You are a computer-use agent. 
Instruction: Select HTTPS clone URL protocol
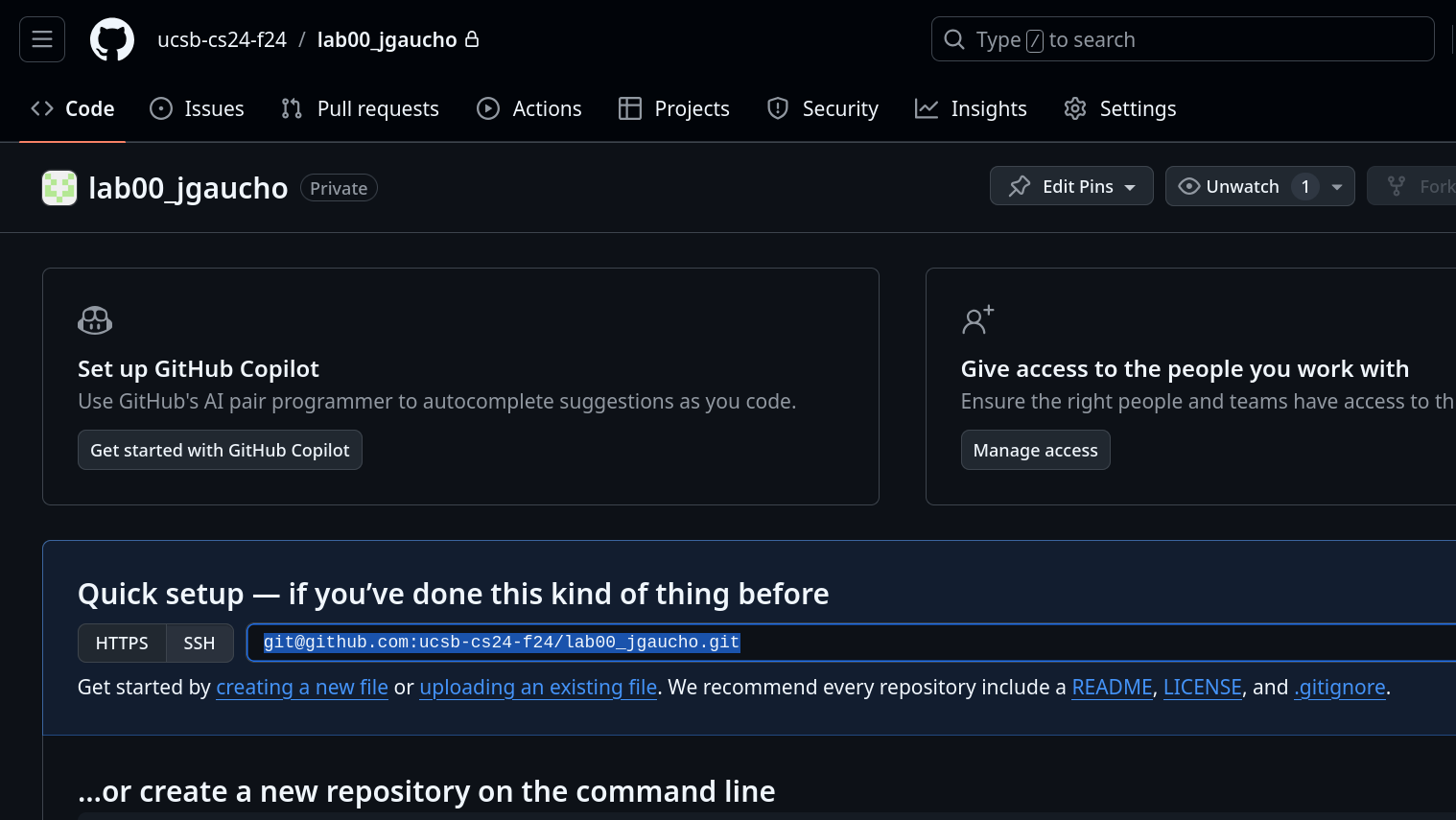click(122, 643)
